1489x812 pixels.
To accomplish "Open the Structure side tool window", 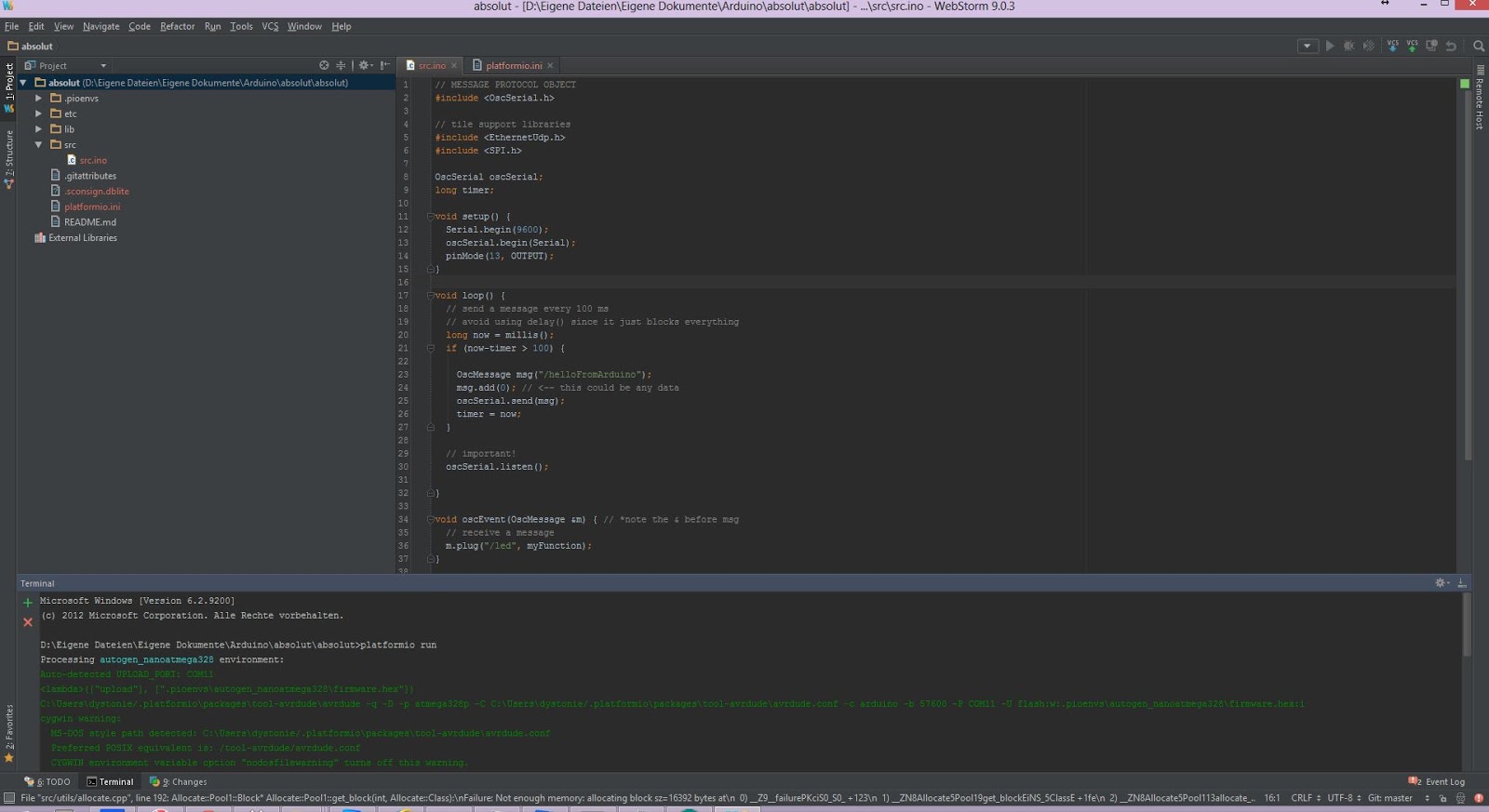I will coord(9,159).
